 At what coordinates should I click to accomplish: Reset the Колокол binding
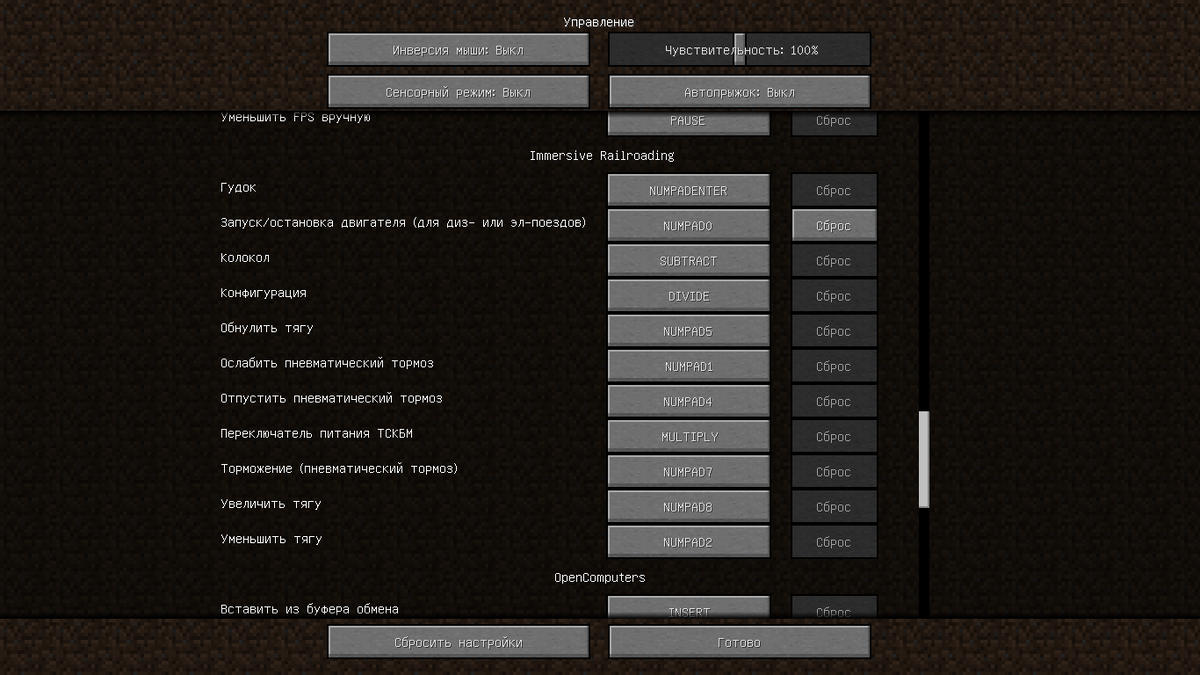coord(834,260)
